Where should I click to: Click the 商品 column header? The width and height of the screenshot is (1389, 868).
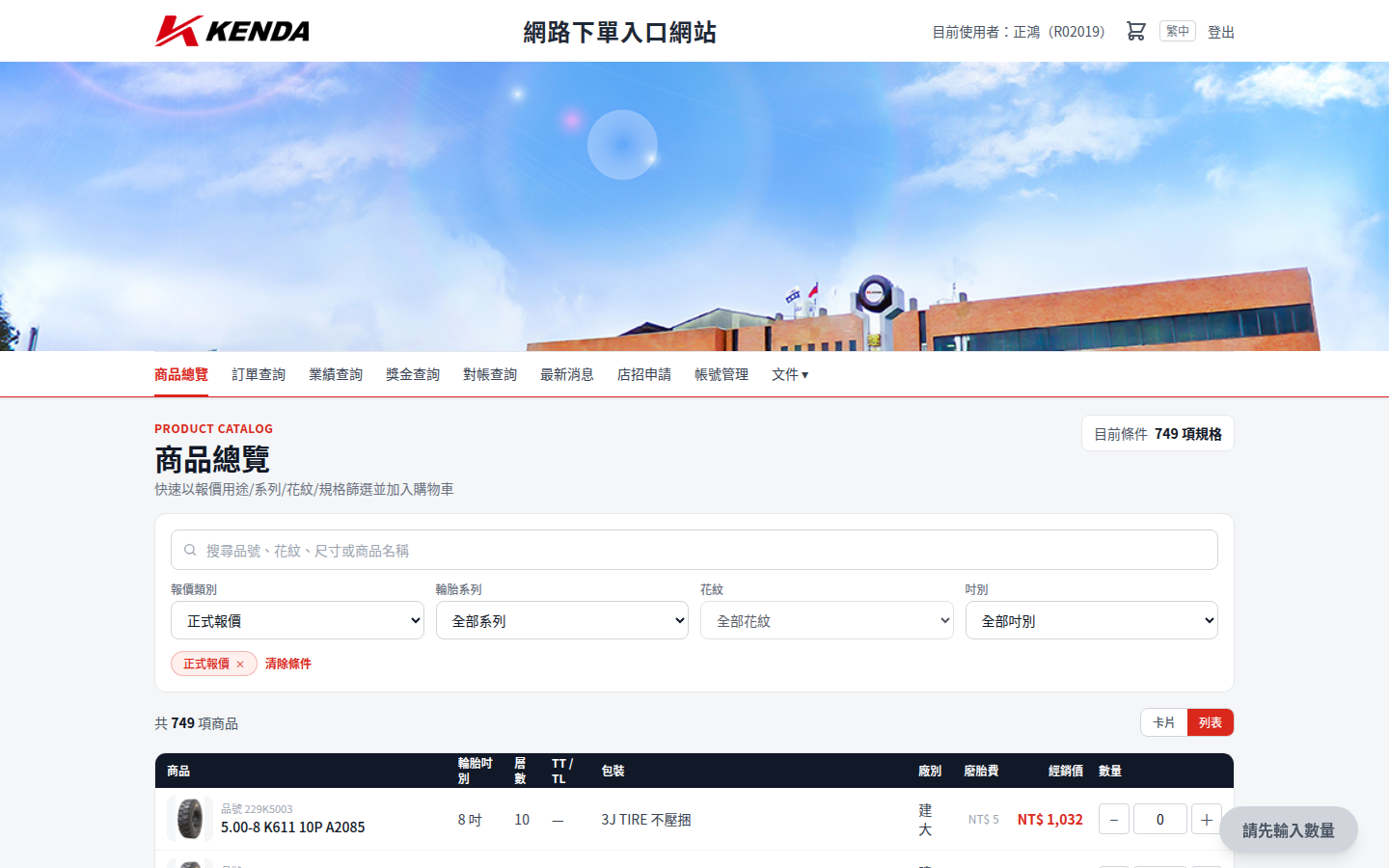tap(178, 771)
